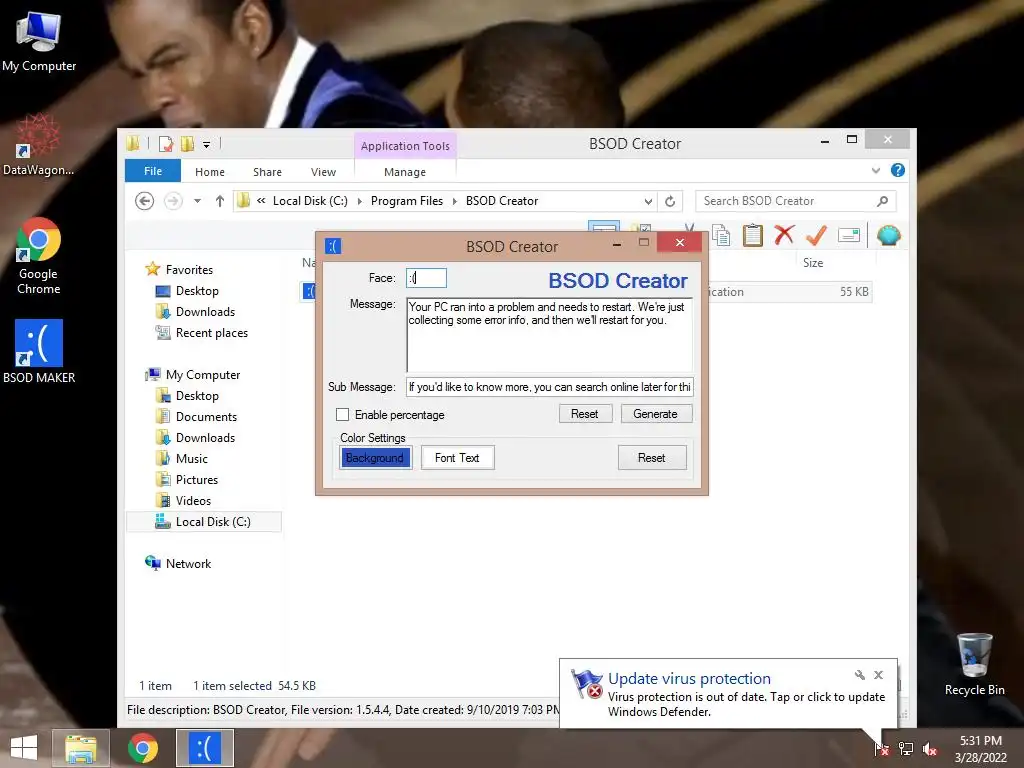The height and width of the screenshot is (768, 1024).
Task: Click Program Files in the address breadcrumb
Action: click(x=407, y=201)
